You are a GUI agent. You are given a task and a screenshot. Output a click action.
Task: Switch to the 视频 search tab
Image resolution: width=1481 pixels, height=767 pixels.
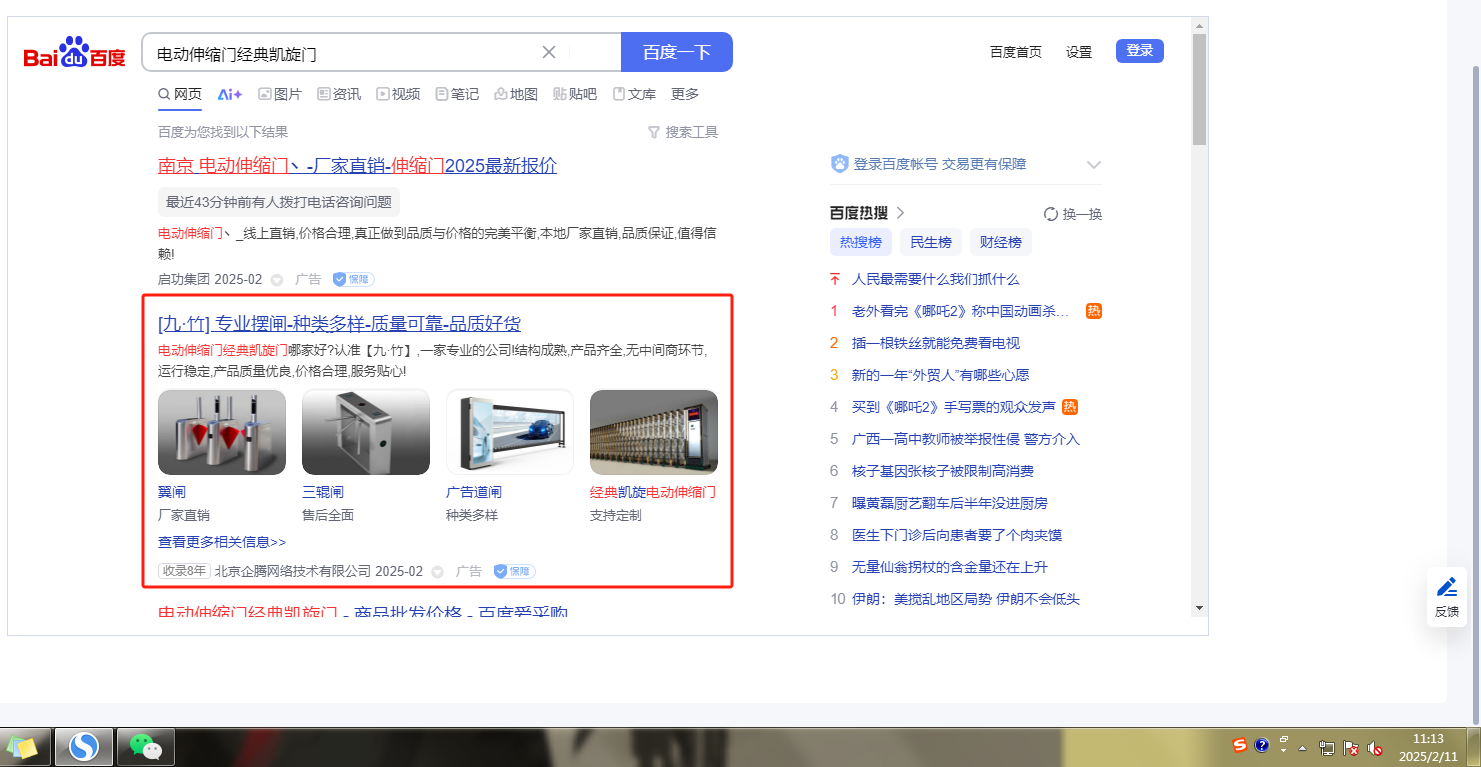398,94
